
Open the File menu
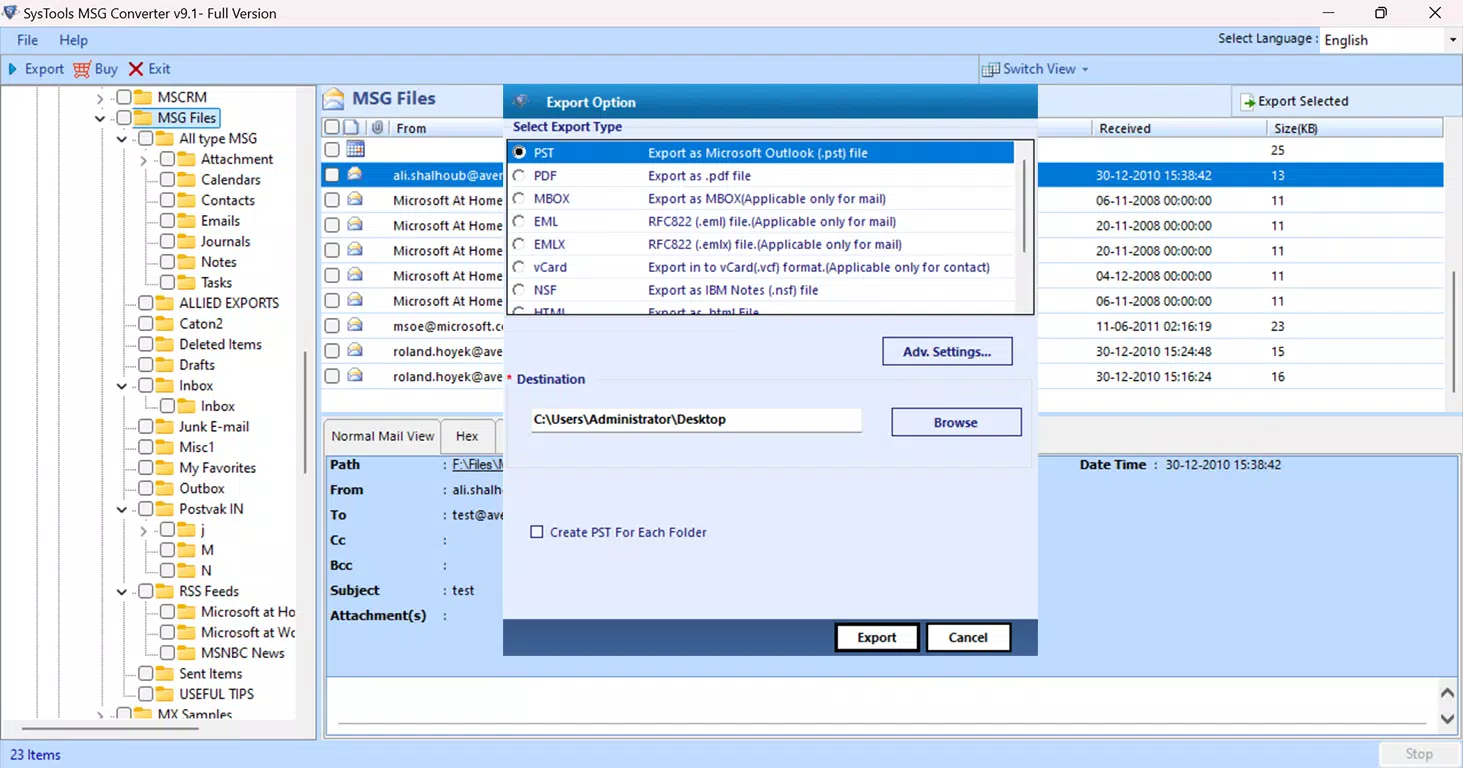click(x=28, y=40)
